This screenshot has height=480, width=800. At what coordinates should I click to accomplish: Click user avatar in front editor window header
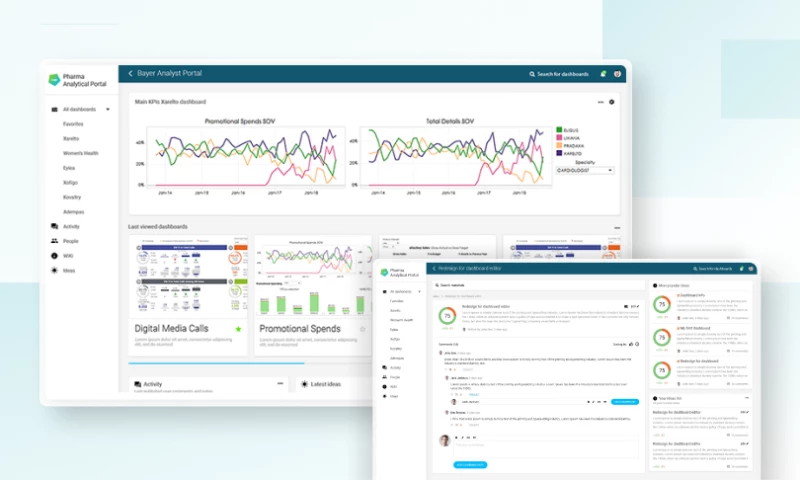tap(751, 268)
